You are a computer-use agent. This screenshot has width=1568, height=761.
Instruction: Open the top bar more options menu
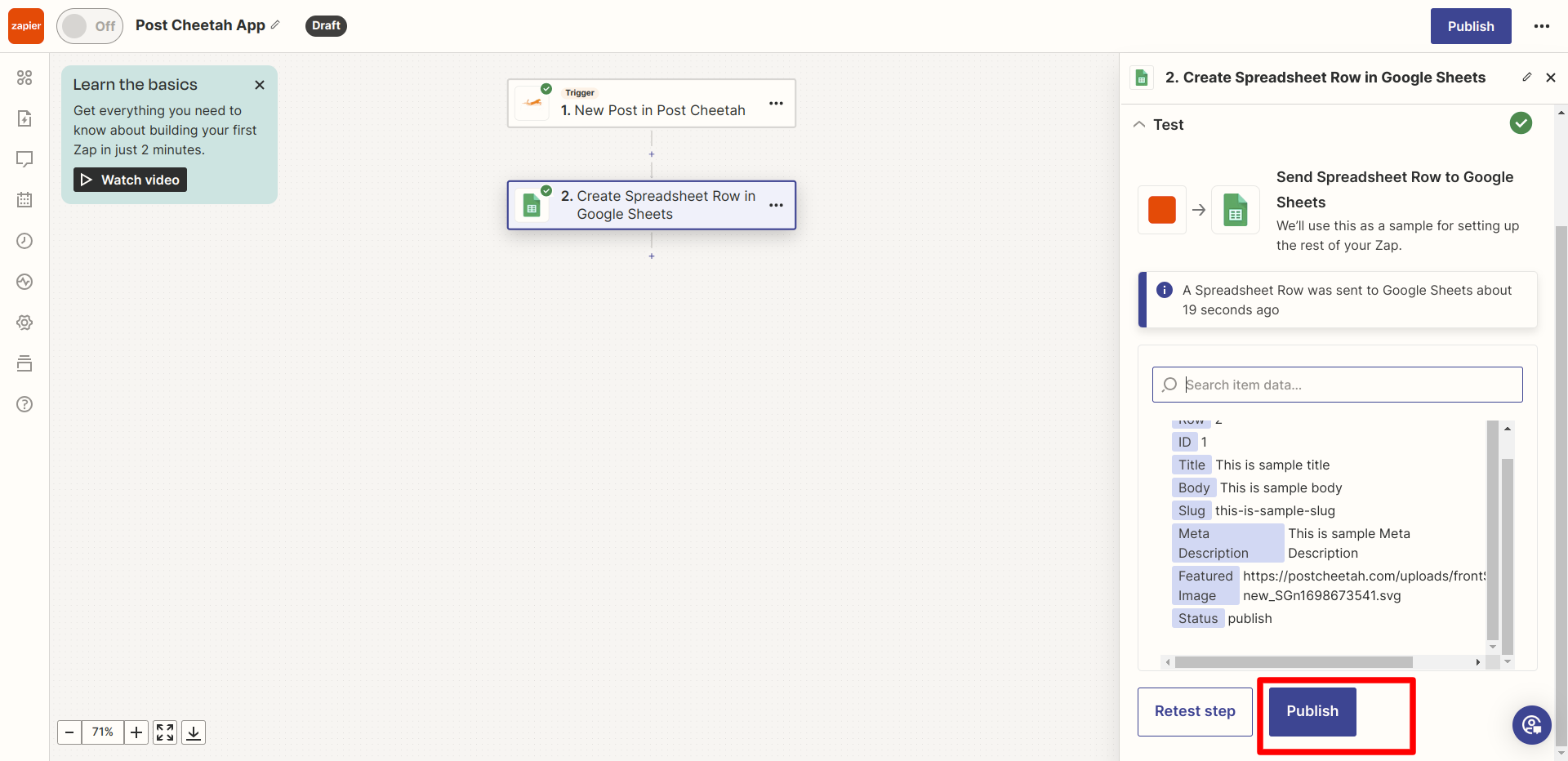coord(1542,26)
